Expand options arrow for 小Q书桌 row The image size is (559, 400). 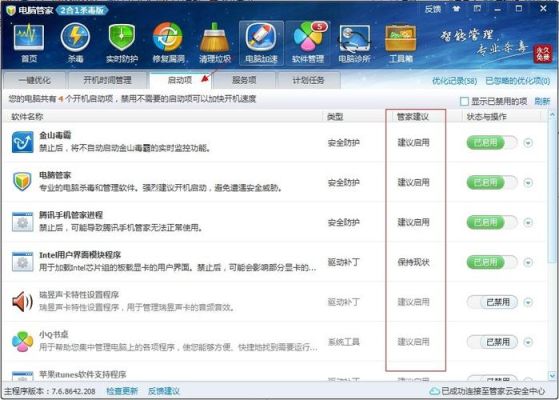click(x=528, y=343)
